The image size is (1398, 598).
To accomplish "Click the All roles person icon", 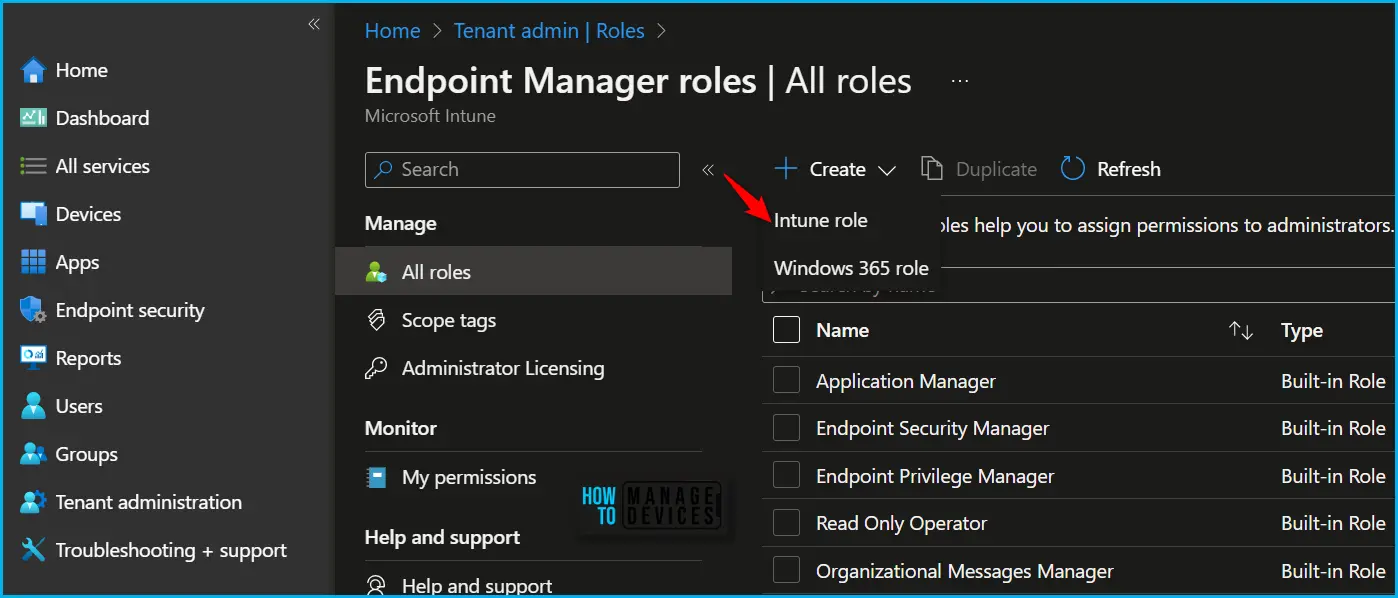I will point(377,272).
